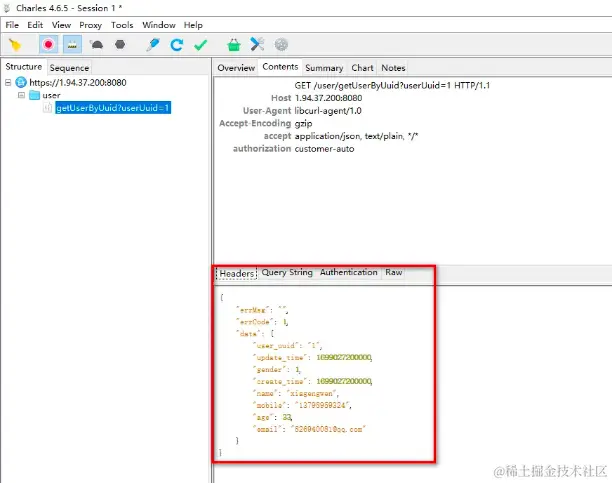612x483 pixels.
Task: Click the create_time value in the JSON
Action: (344, 381)
